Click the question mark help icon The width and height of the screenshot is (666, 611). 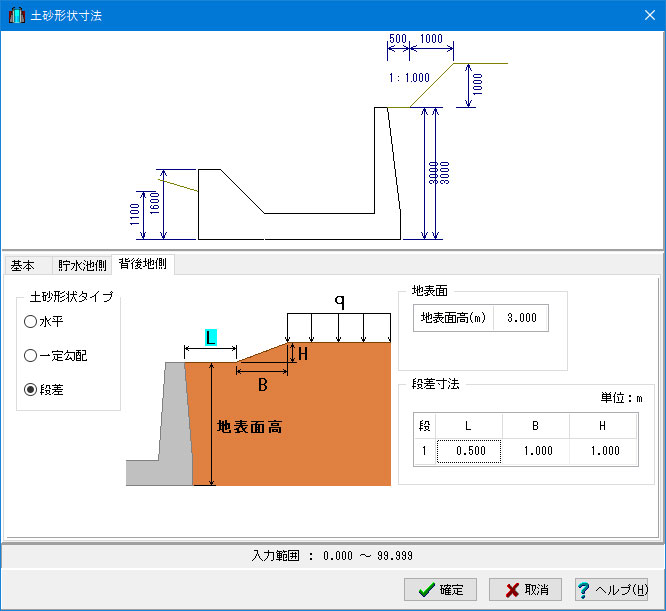point(584,589)
